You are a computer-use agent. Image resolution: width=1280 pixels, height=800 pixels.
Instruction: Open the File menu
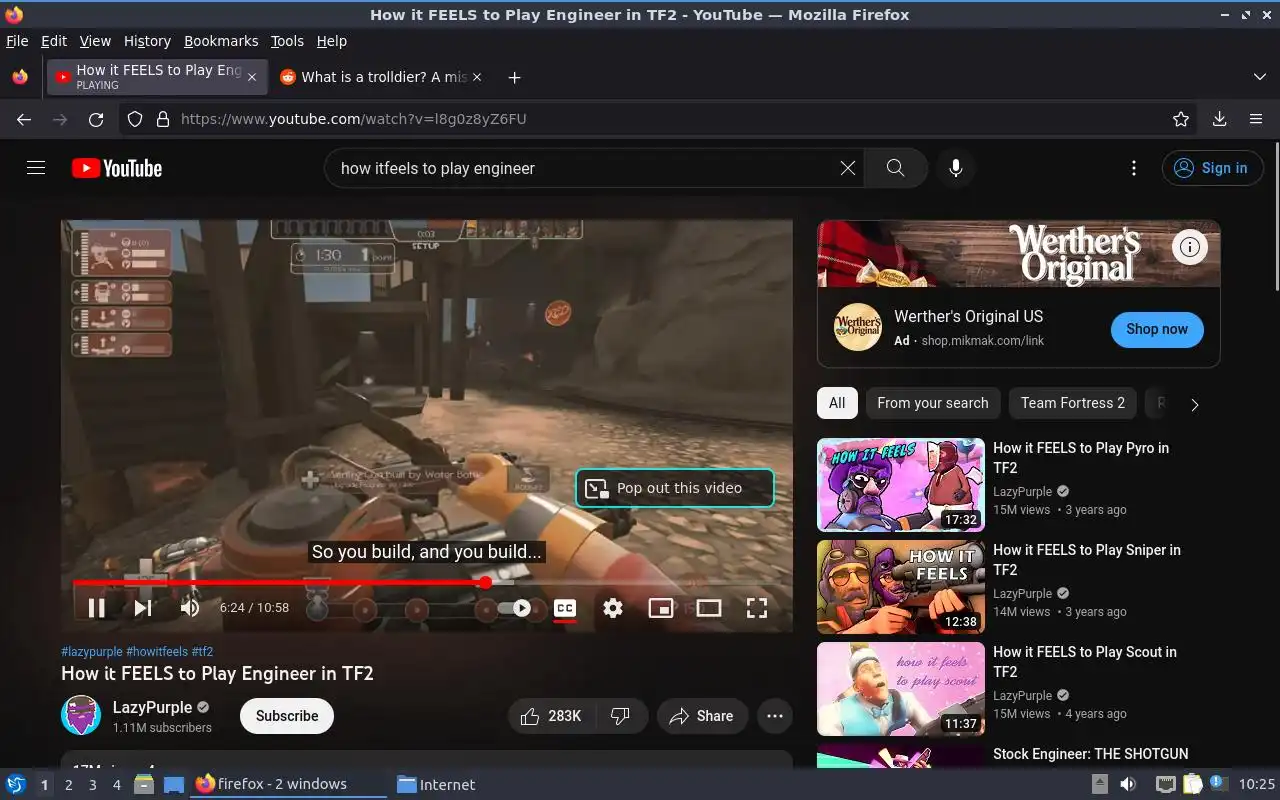coord(17,41)
